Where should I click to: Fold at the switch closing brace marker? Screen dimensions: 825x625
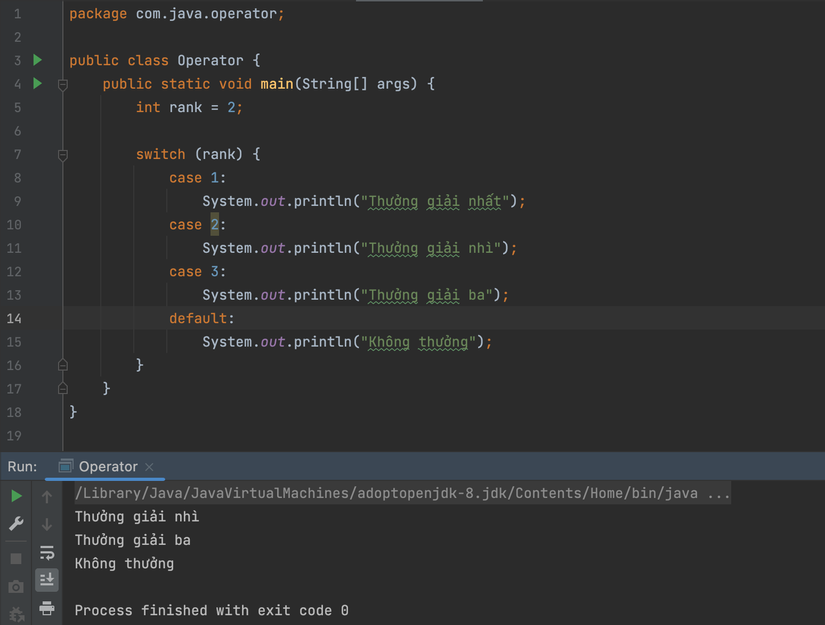tap(63, 365)
